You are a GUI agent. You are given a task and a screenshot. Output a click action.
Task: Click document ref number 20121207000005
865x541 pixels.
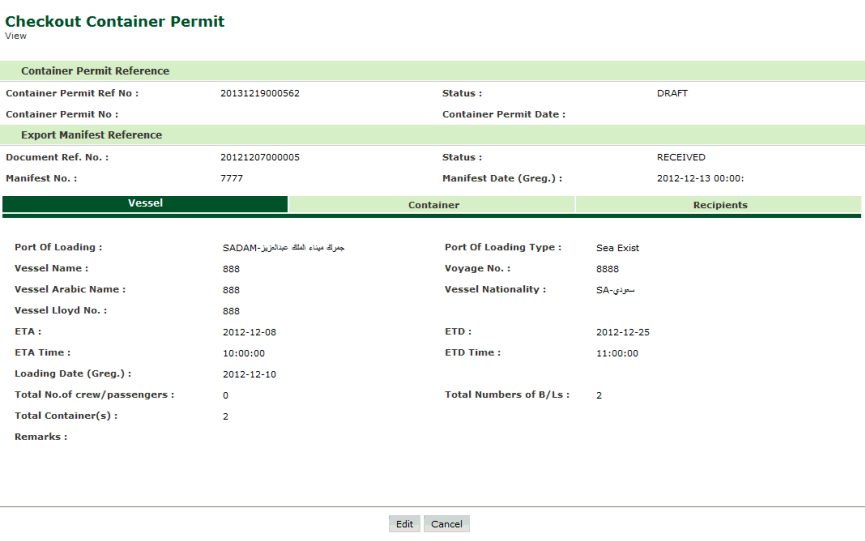[260, 158]
